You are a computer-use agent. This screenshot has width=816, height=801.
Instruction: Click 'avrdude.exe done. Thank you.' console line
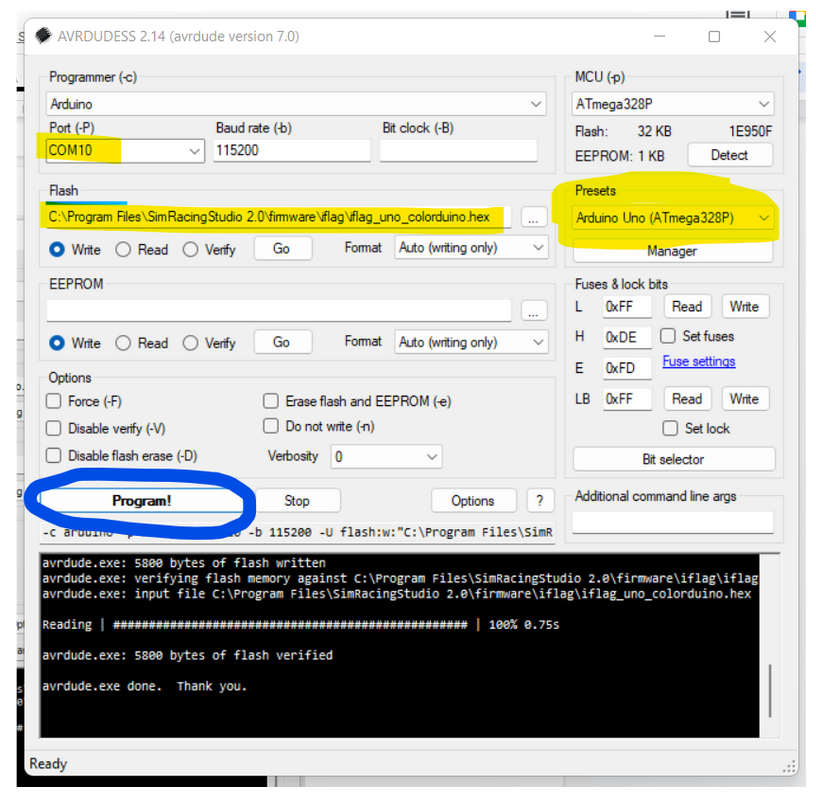(x=144, y=686)
